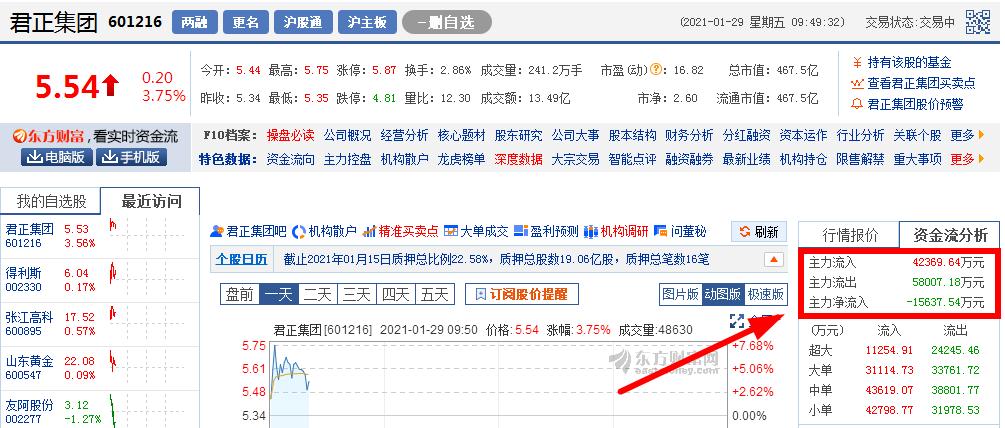Open the 个股日历 link

click(x=241, y=259)
